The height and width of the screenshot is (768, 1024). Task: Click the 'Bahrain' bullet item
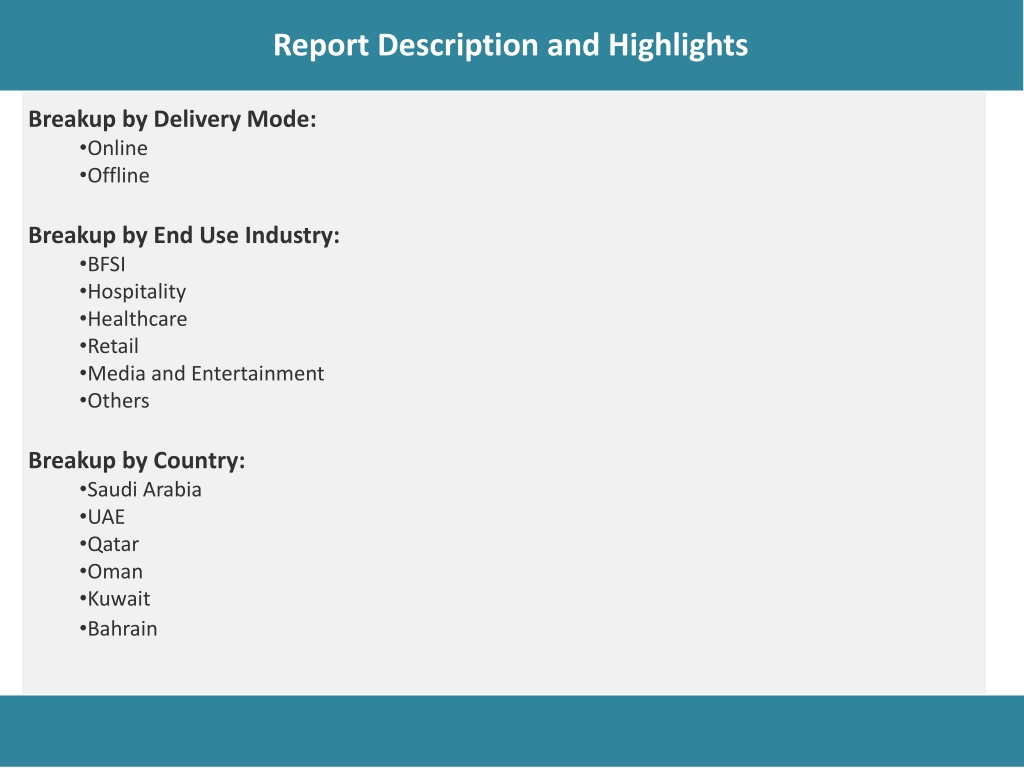(118, 629)
